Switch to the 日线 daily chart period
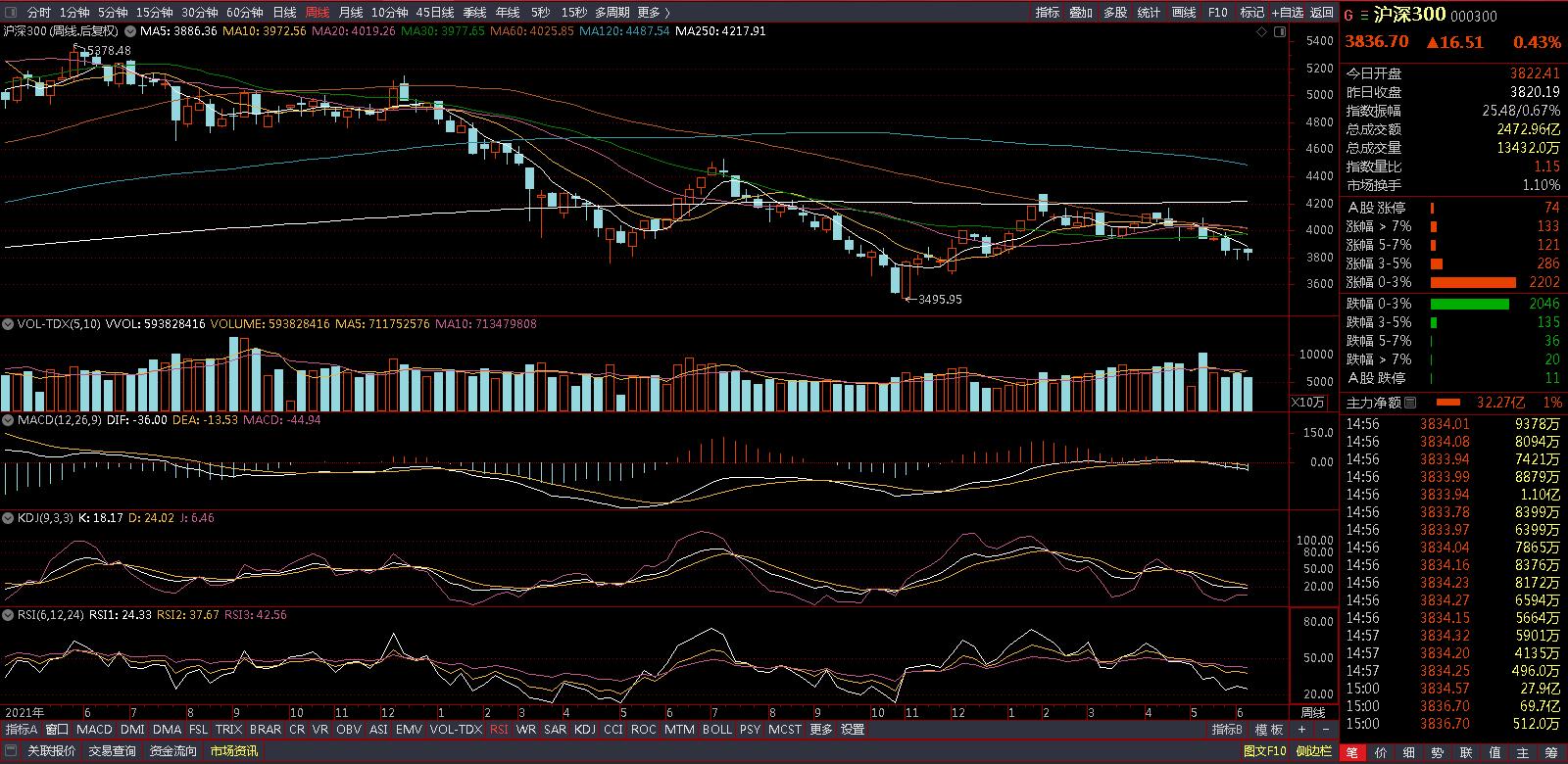The height and width of the screenshot is (764, 1568). click(284, 13)
